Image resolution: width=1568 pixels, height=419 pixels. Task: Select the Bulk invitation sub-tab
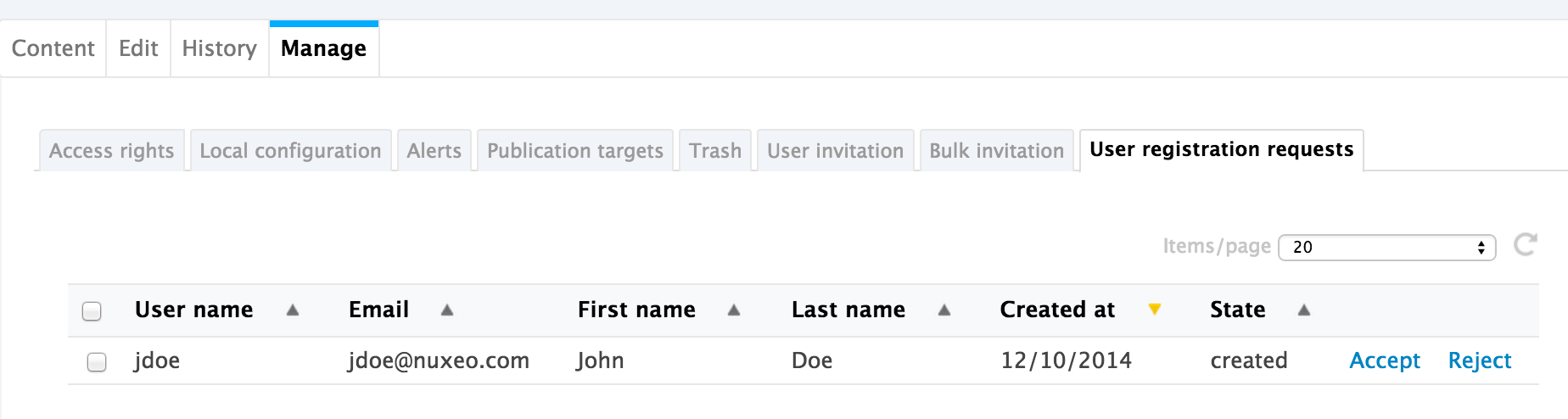pyautogui.click(x=997, y=151)
